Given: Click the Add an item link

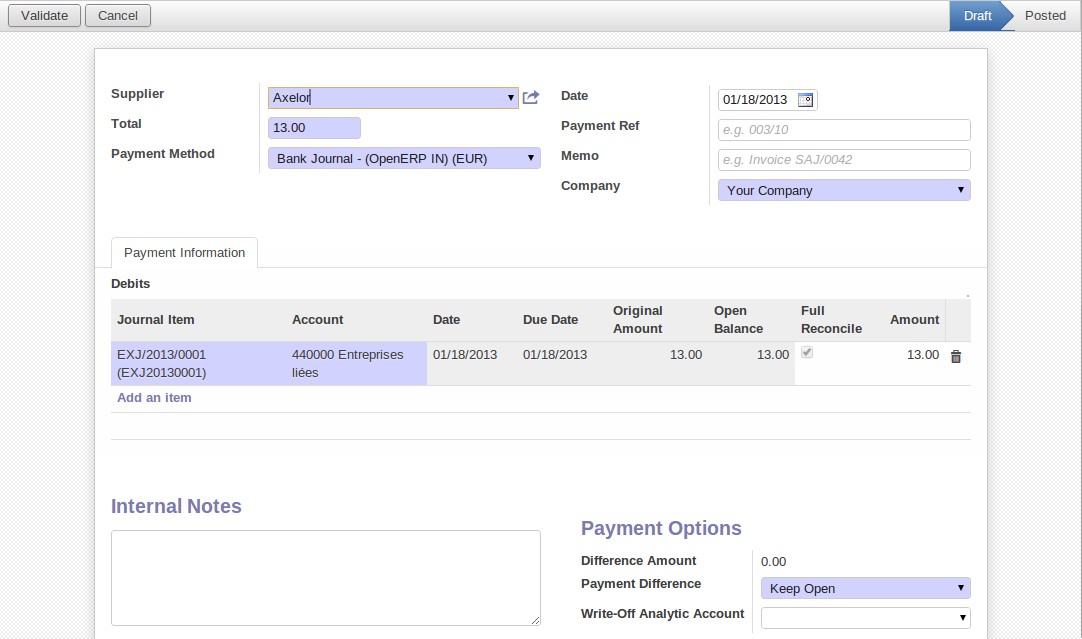Looking at the screenshot, I should click(x=154, y=398).
